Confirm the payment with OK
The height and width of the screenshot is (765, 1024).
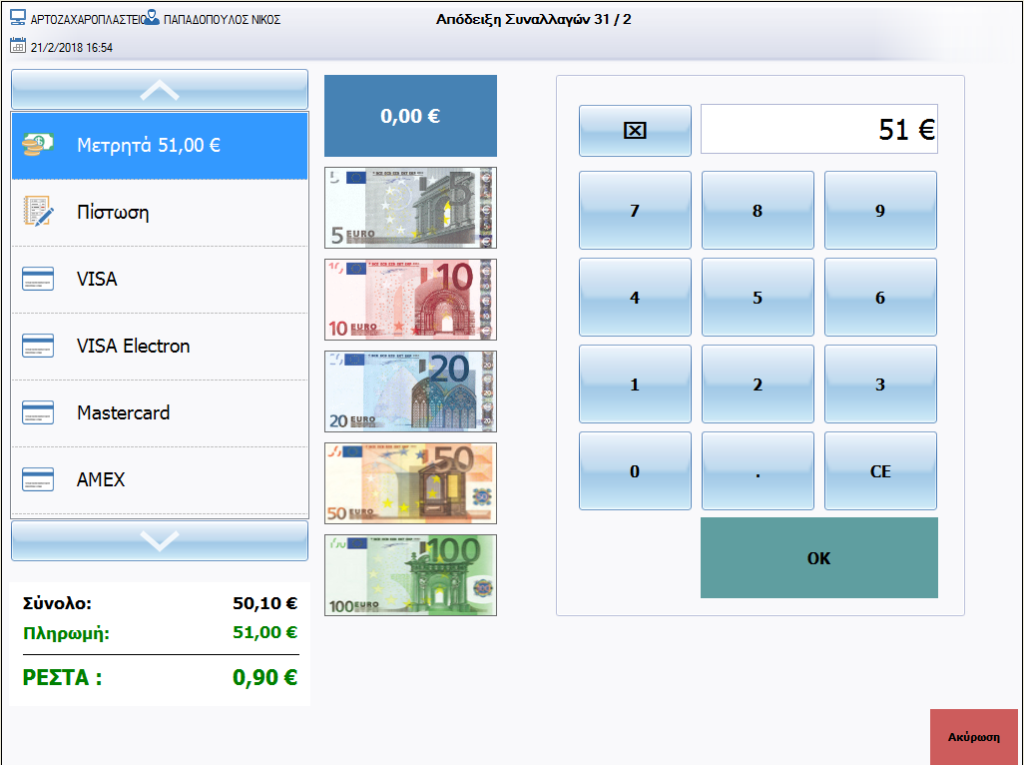pyautogui.click(x=819, y=558)
